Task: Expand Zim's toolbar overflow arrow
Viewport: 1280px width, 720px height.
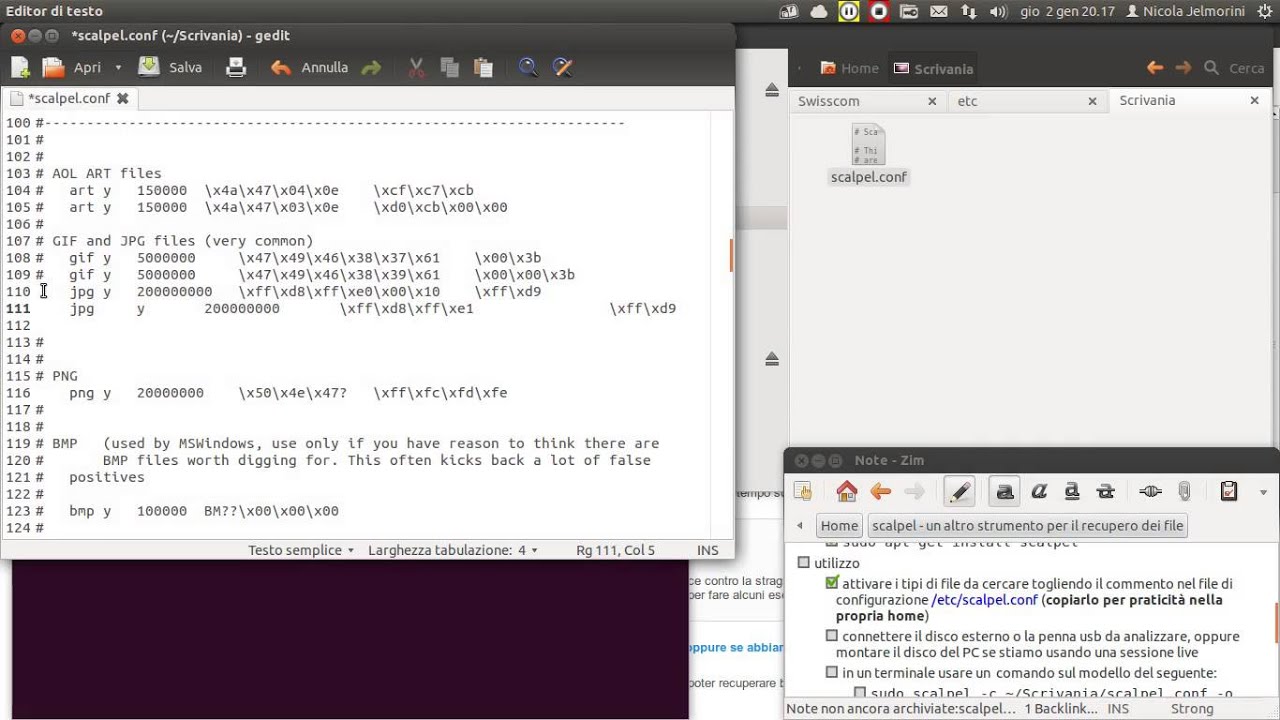Action: coord(1263,492)
